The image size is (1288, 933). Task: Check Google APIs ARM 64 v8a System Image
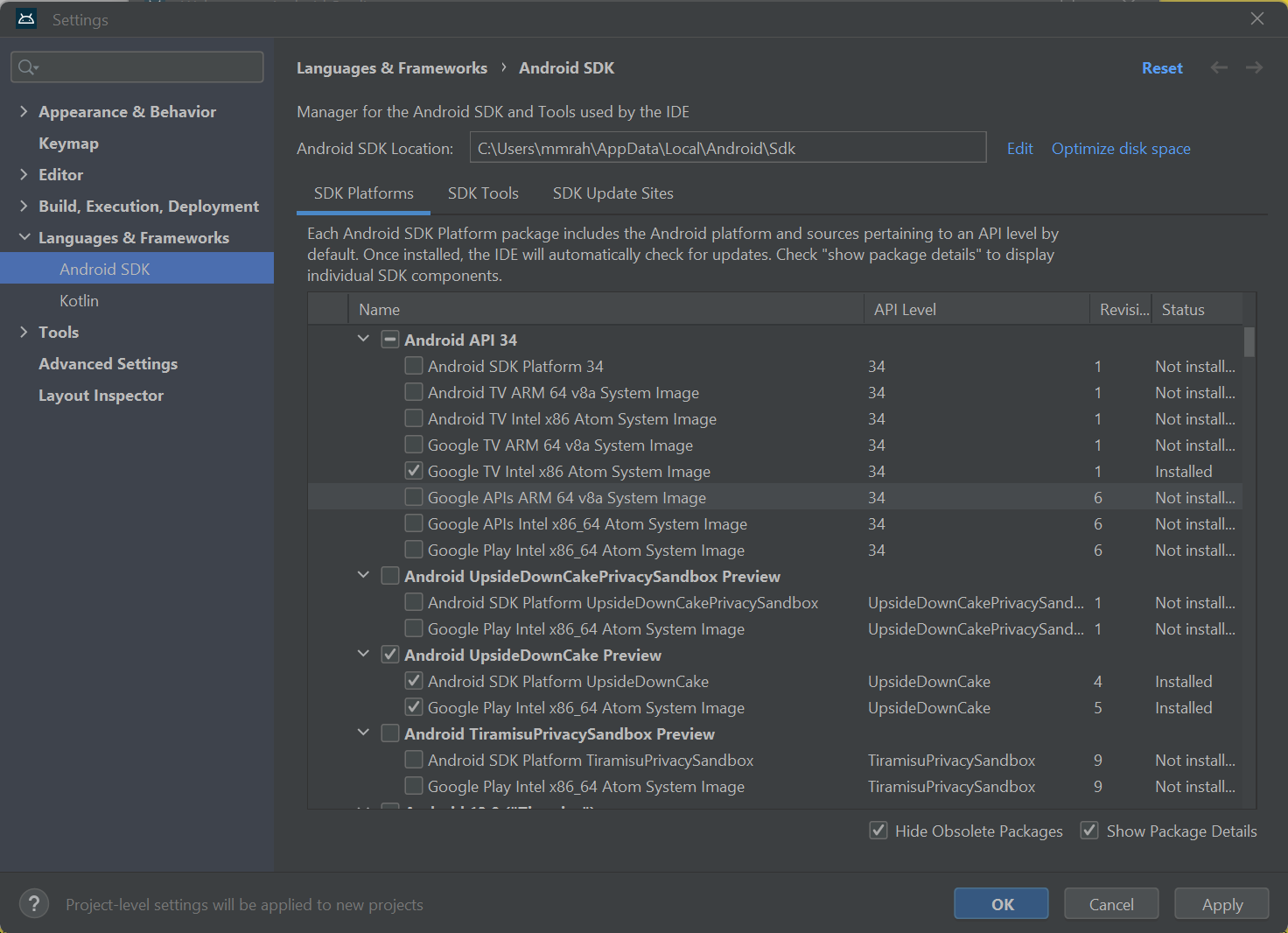414,497
